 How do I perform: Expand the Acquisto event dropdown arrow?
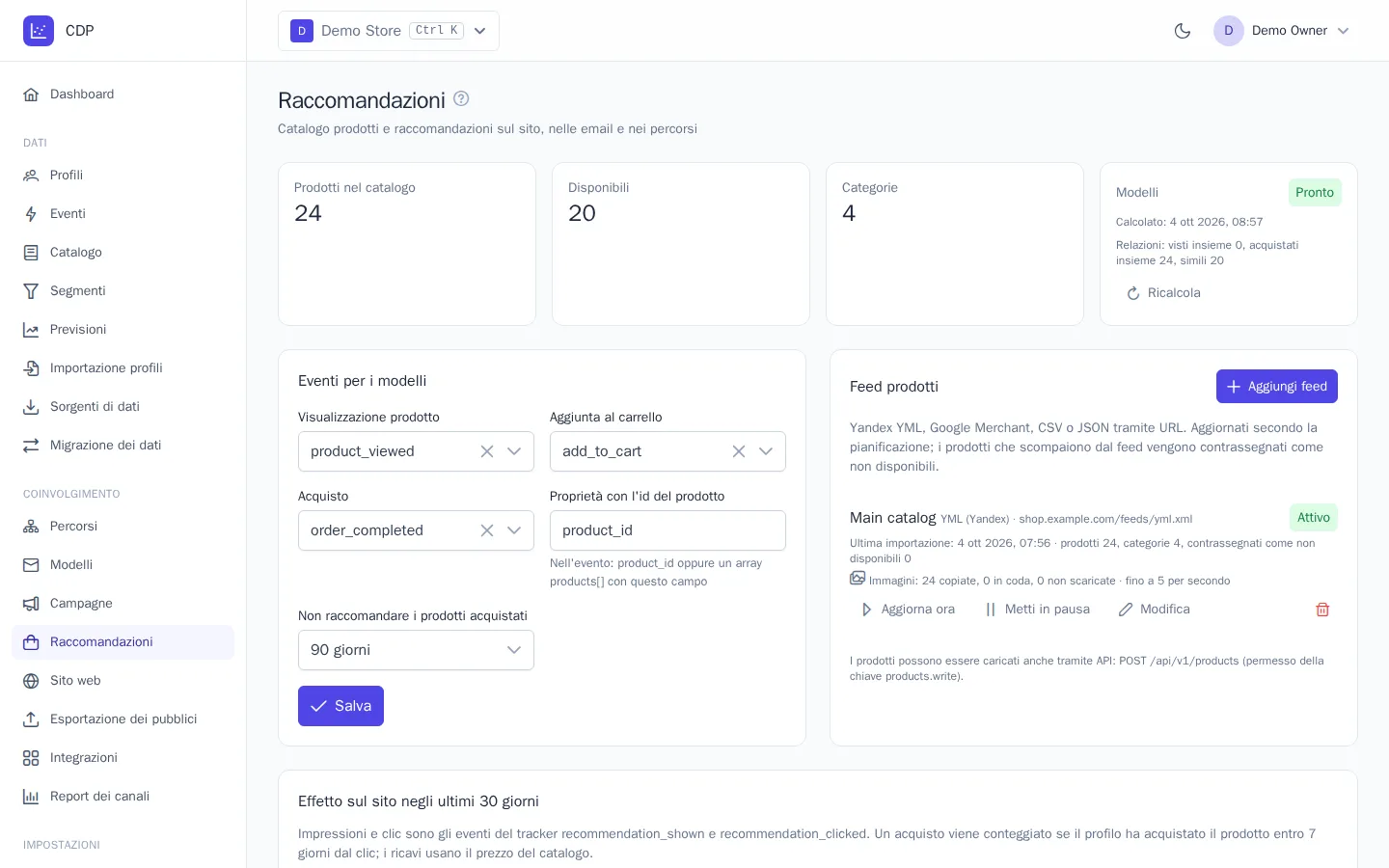click(514, 530)
